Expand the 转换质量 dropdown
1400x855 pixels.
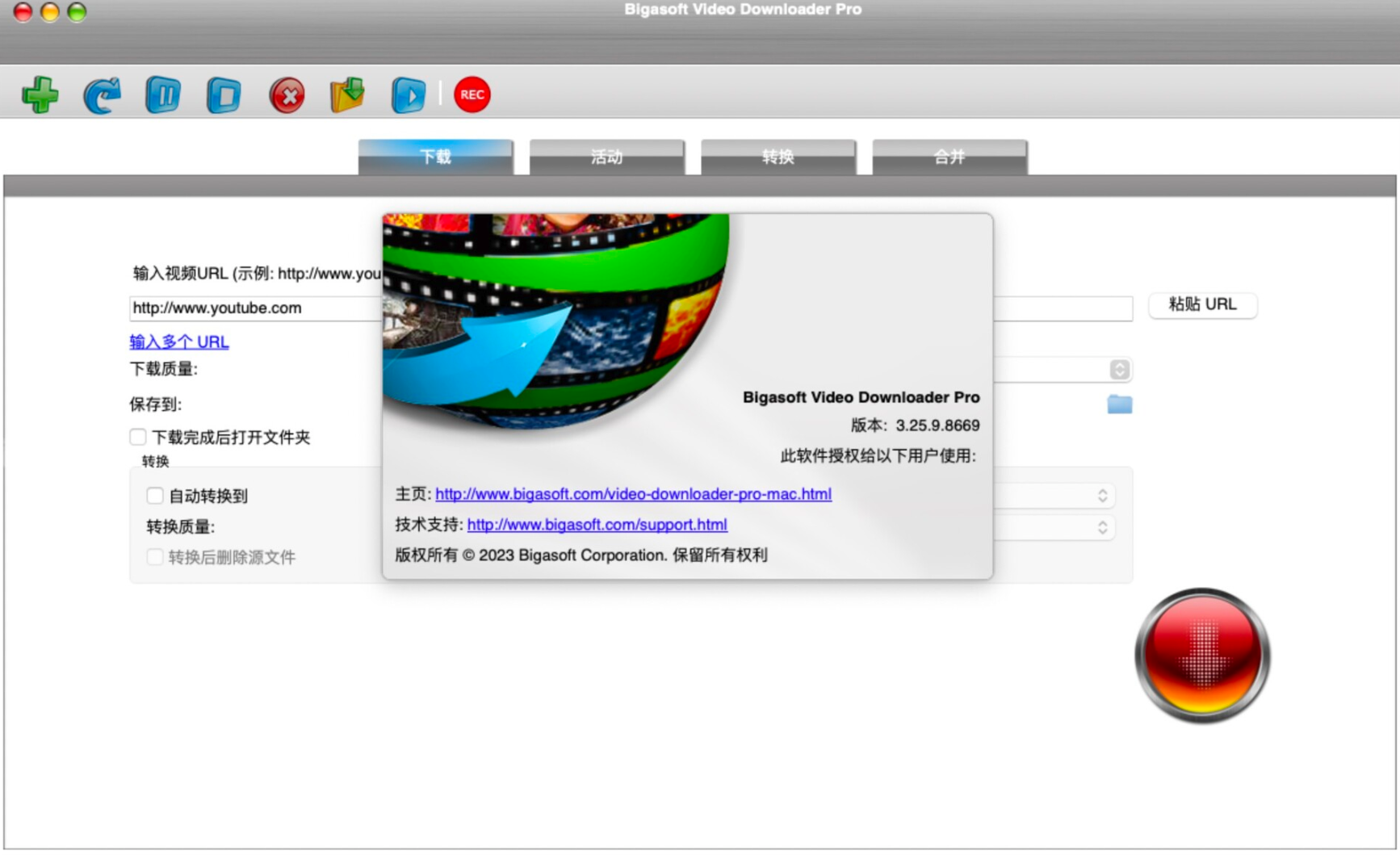(x=1102, y=527)
